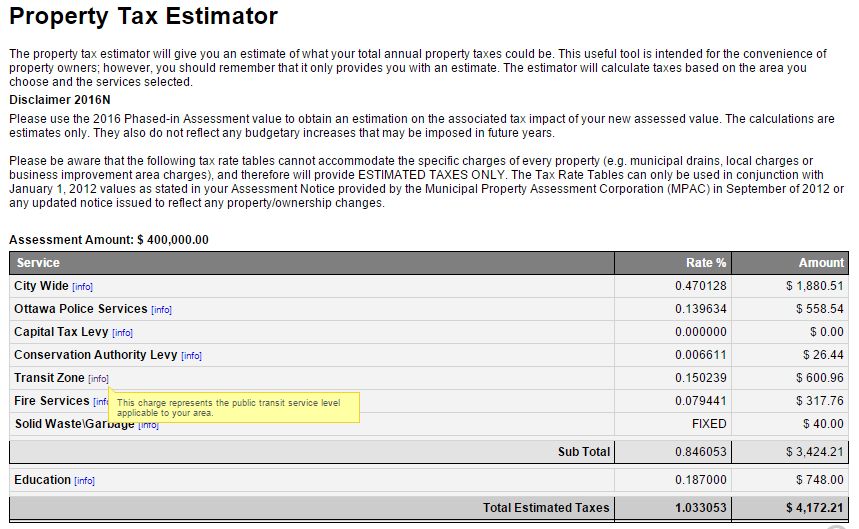Select the Transit Zone amount $600.96
The height and width of the screenshot is (529, 859).
(x=819, y=378)
